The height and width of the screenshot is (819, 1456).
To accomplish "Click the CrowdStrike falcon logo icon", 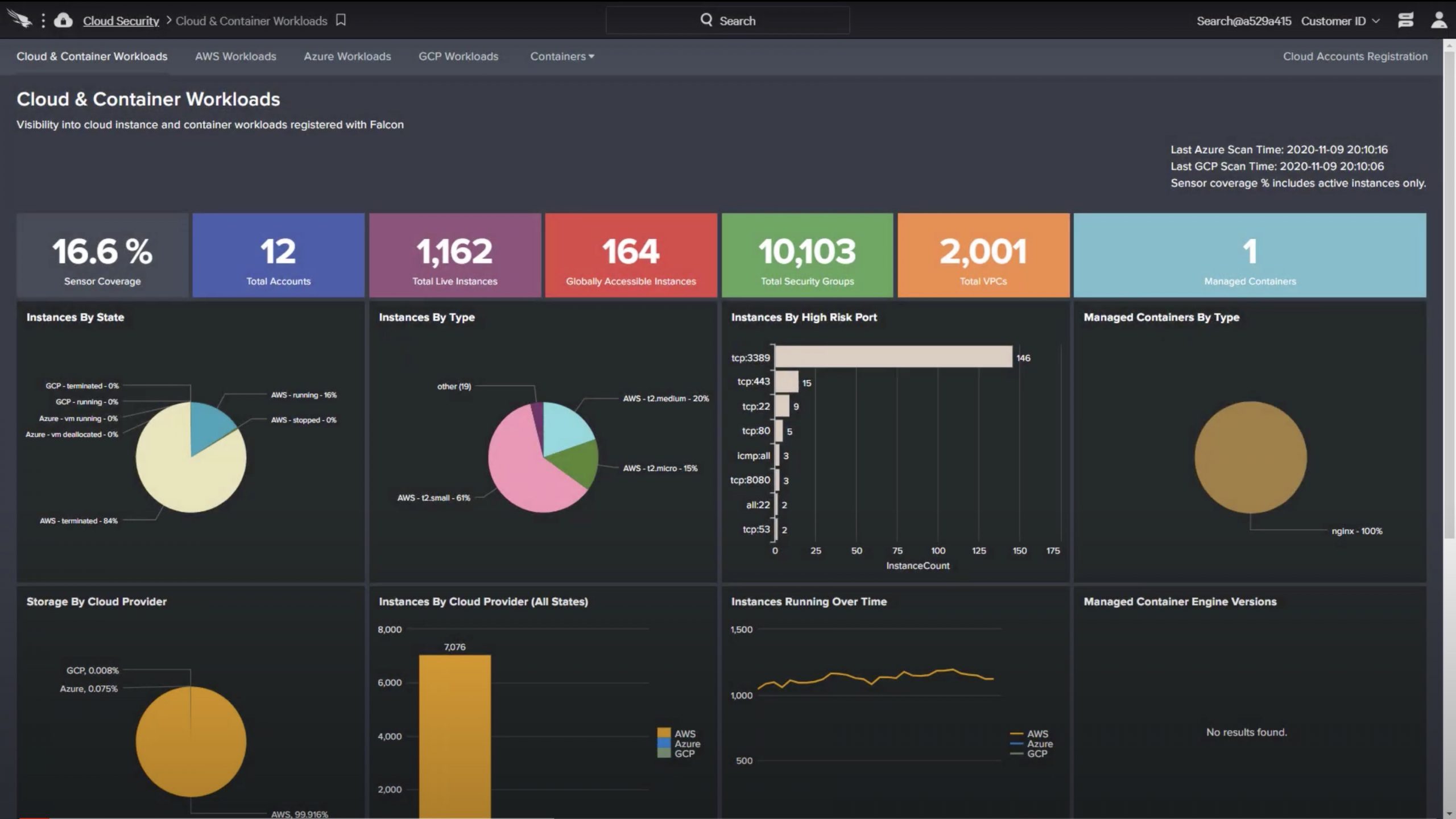I will pos(19,19).
